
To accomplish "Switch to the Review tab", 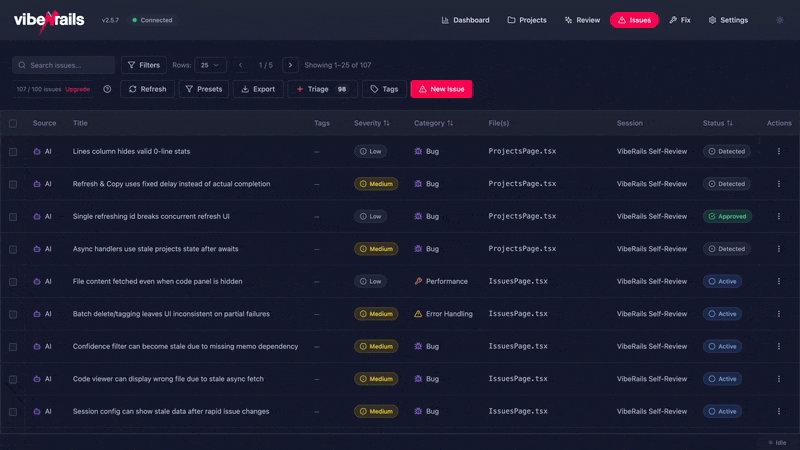I will tap(582, 20).
